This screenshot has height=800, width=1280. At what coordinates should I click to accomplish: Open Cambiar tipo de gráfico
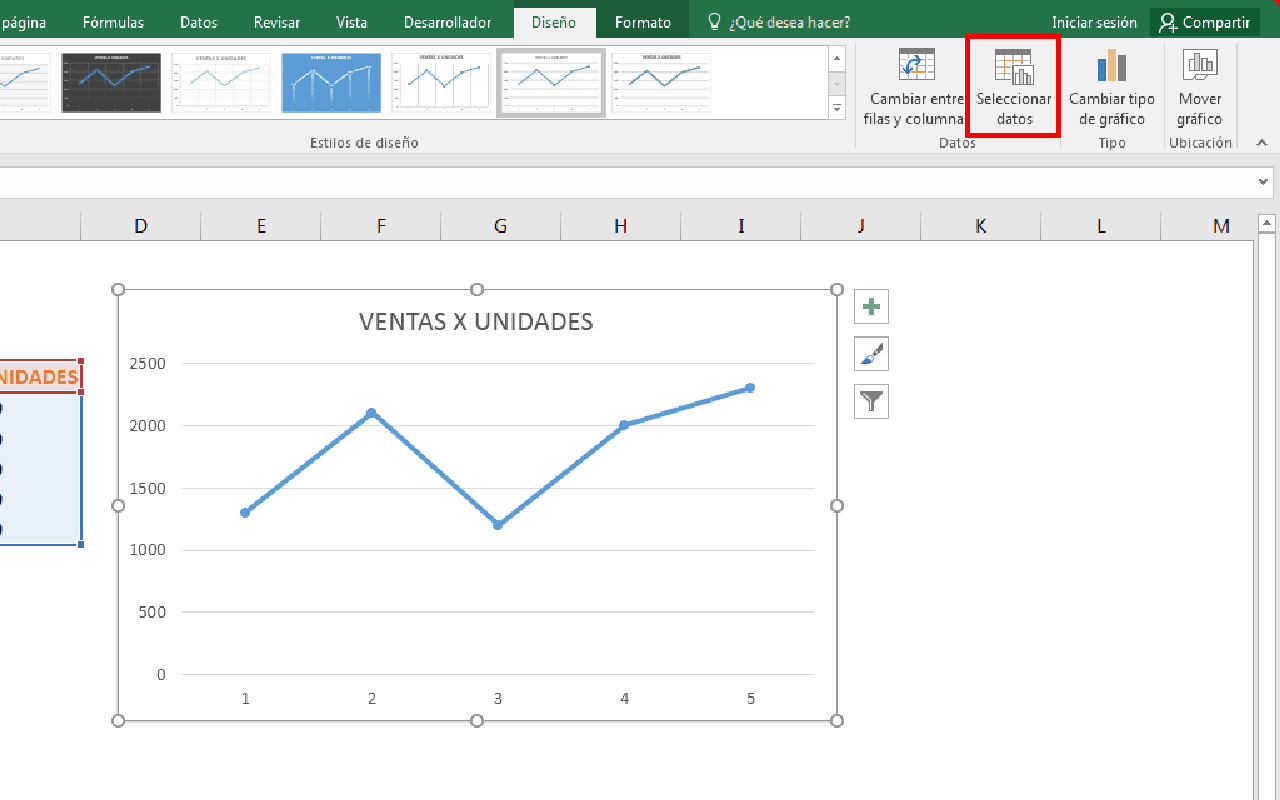click(x=1111, y=87)
